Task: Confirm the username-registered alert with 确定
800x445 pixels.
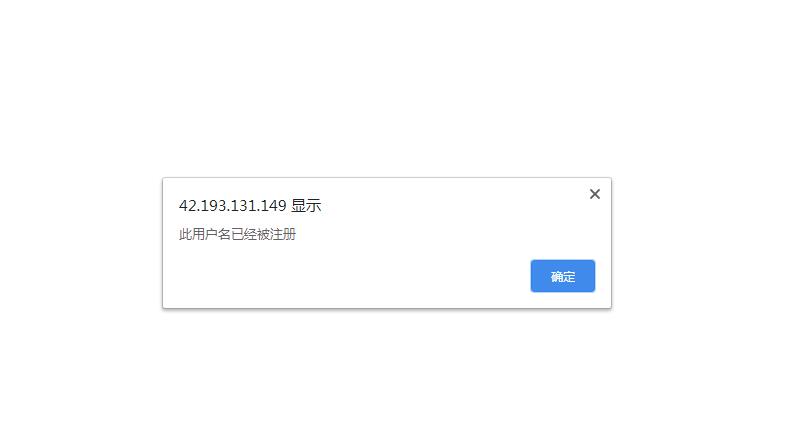Action: coord(562,276)
